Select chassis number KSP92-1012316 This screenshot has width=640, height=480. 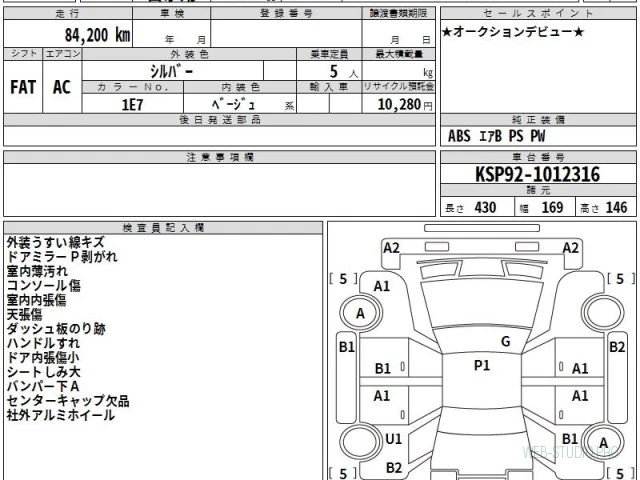(x=538, y=174)
